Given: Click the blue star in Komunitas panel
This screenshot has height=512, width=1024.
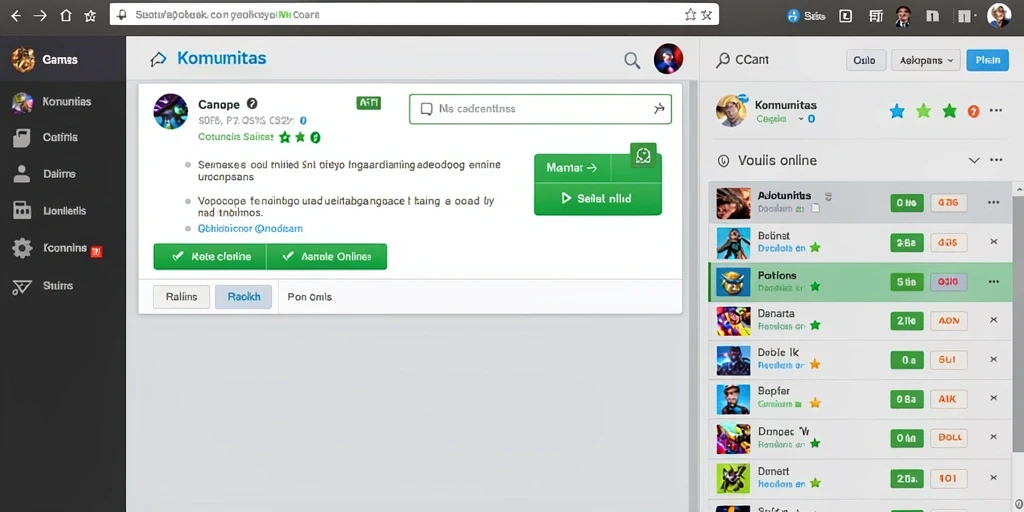Looking at the screenshot, I should pos(897,111).
